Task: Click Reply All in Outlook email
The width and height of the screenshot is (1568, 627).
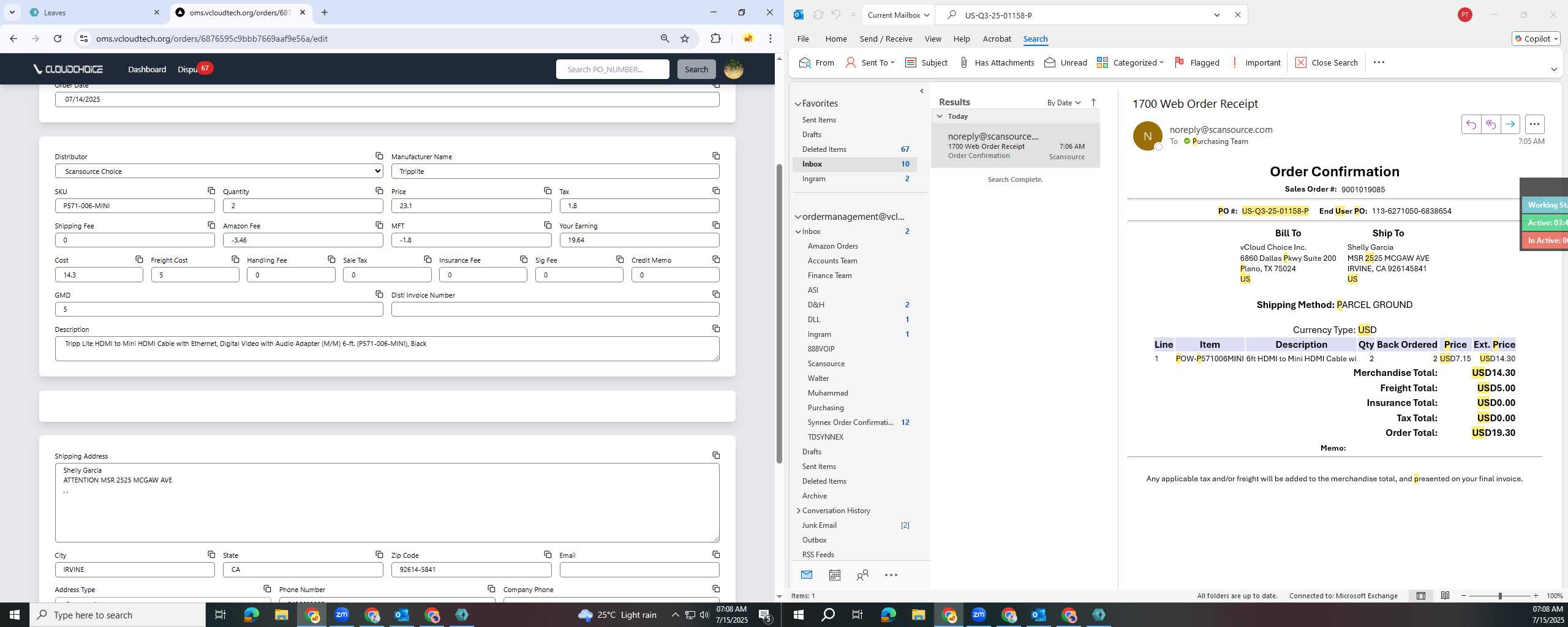Action: 1491,124
